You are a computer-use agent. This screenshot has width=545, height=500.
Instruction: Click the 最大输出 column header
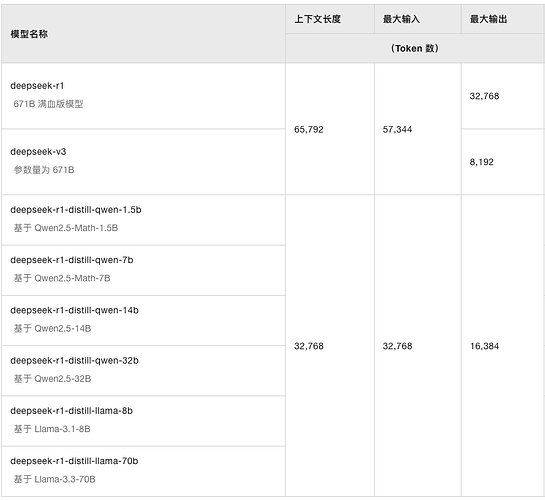[488, 19]
